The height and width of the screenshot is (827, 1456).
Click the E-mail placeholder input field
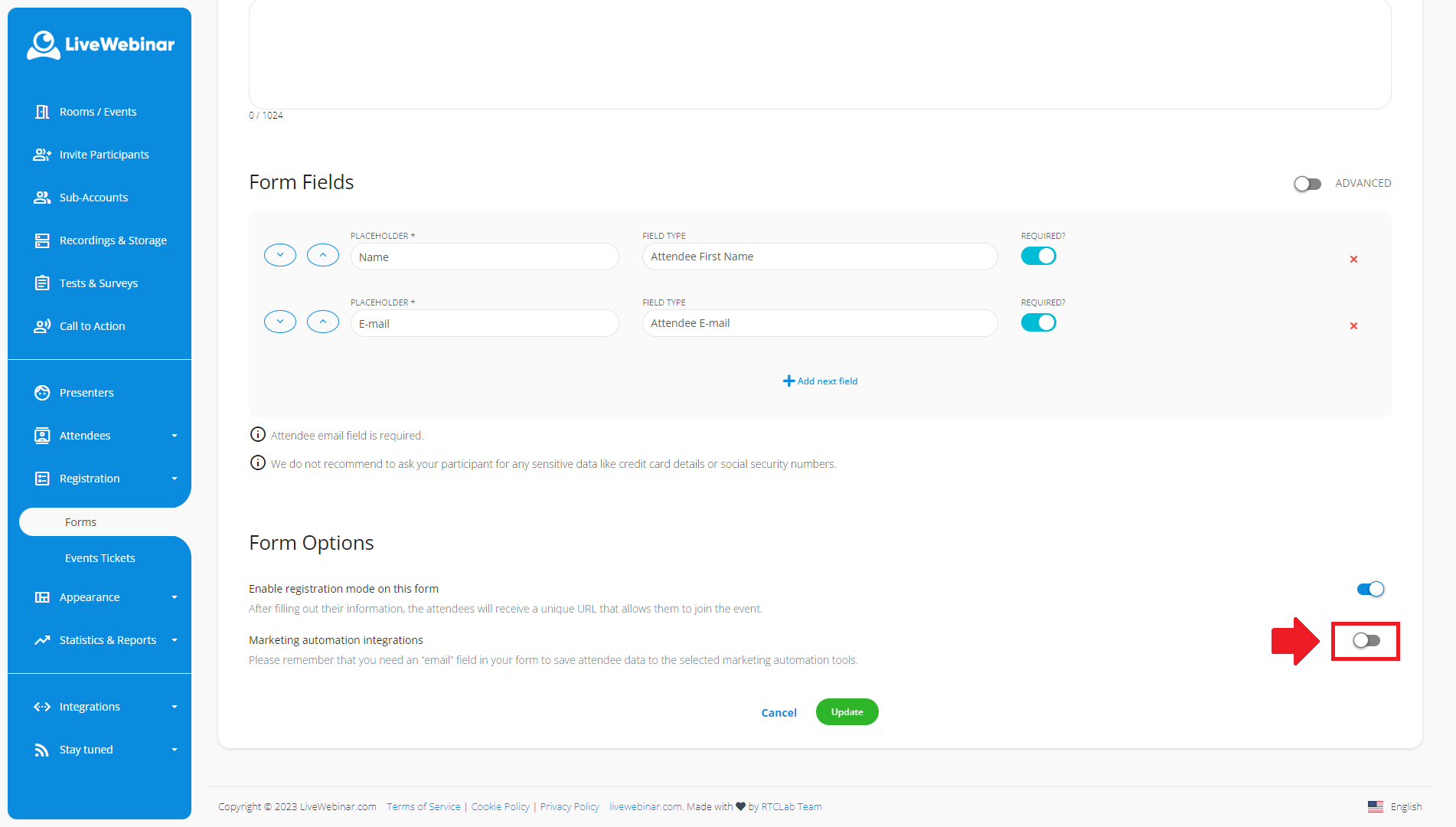click(484, 324)
